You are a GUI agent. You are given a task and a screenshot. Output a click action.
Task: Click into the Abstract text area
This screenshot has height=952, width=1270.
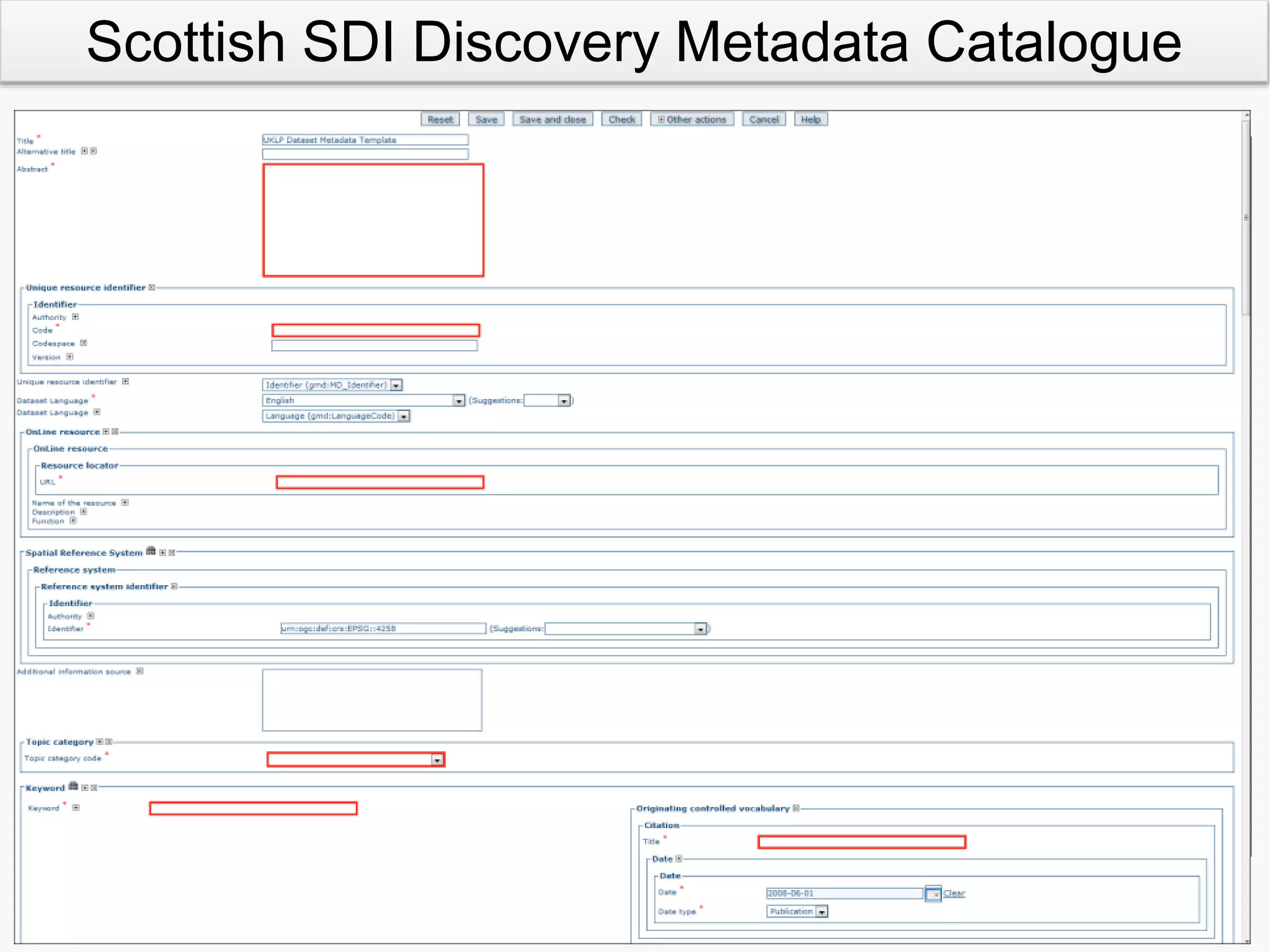pyautogui.click(x=373, y=220)
